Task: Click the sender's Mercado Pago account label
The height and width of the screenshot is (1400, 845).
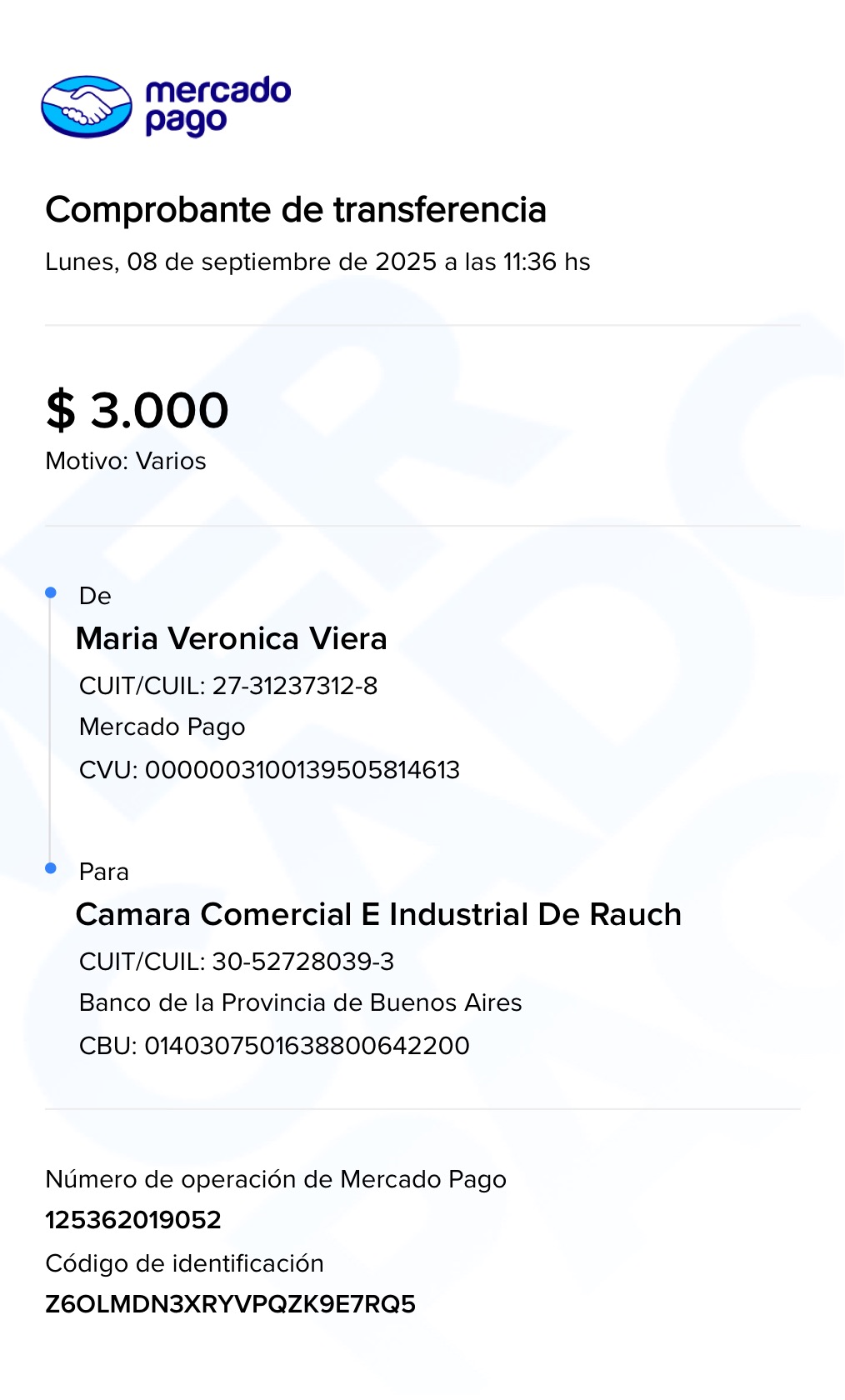Action: pos(162,727)
